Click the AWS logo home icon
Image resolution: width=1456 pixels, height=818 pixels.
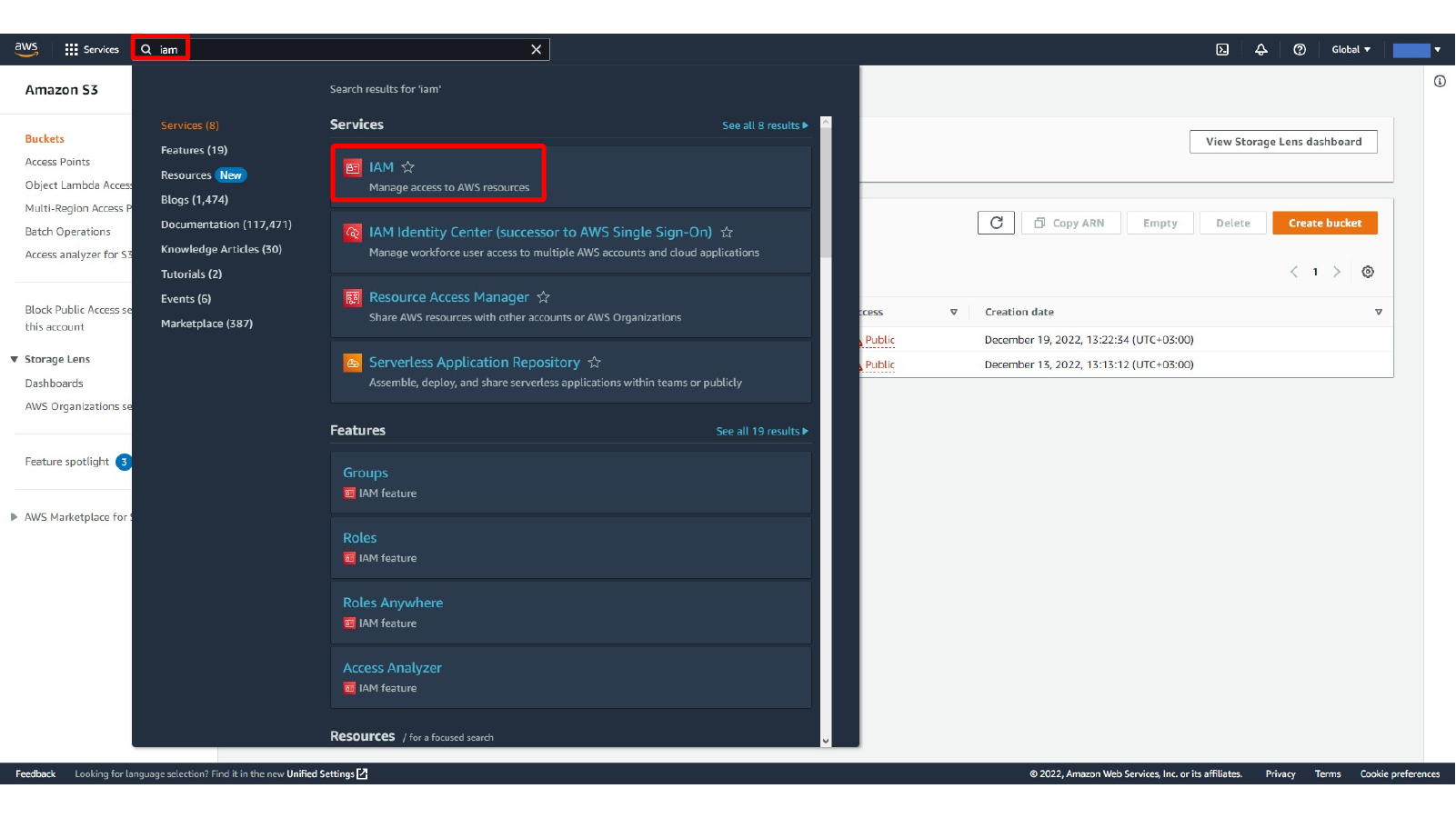[x=26, y=49]
